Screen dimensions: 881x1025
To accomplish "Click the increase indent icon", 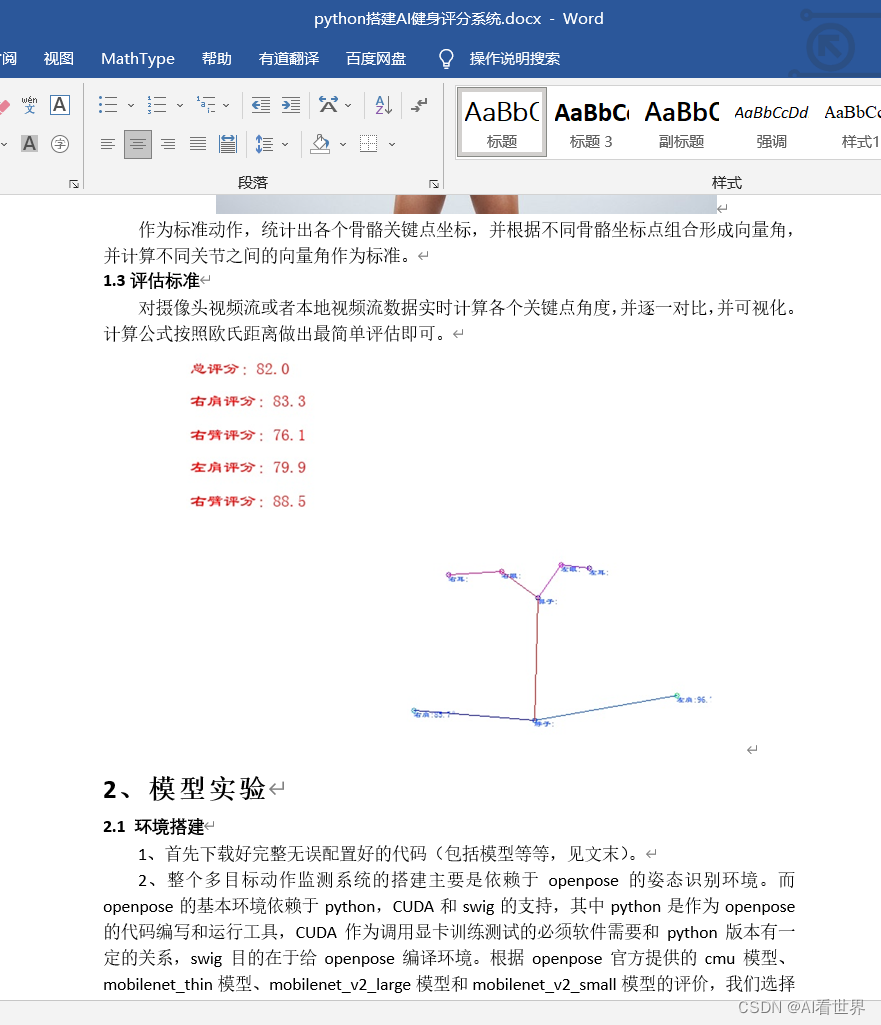I will [290, 104].
